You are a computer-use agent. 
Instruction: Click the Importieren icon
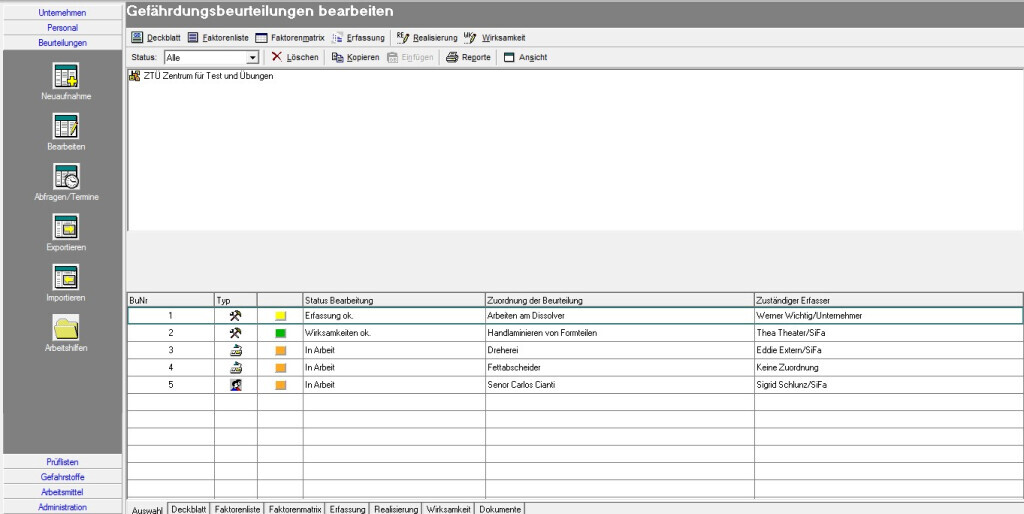[63, 277]
